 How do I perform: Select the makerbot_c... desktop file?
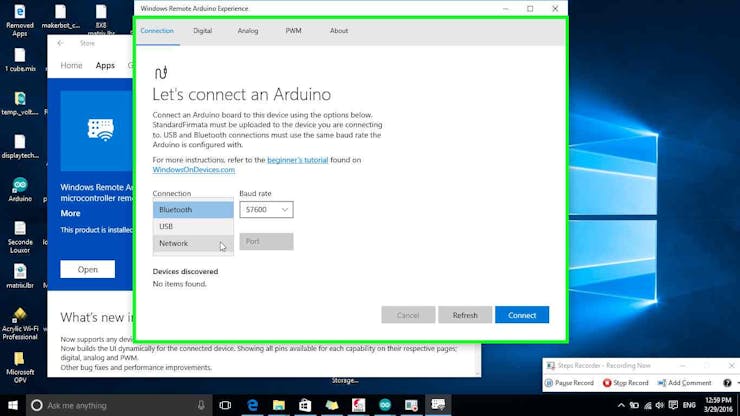tap(60, 17)
